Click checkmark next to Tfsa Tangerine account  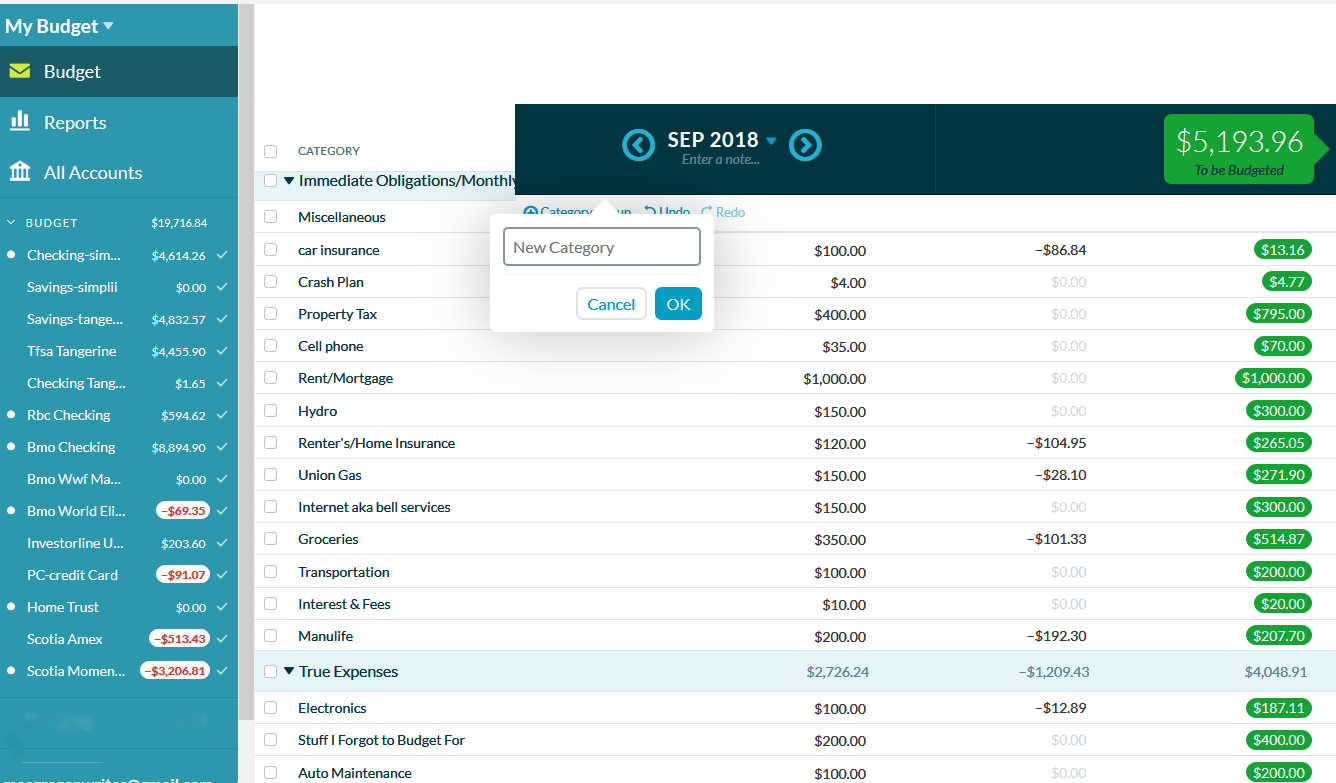pos(222,351)
